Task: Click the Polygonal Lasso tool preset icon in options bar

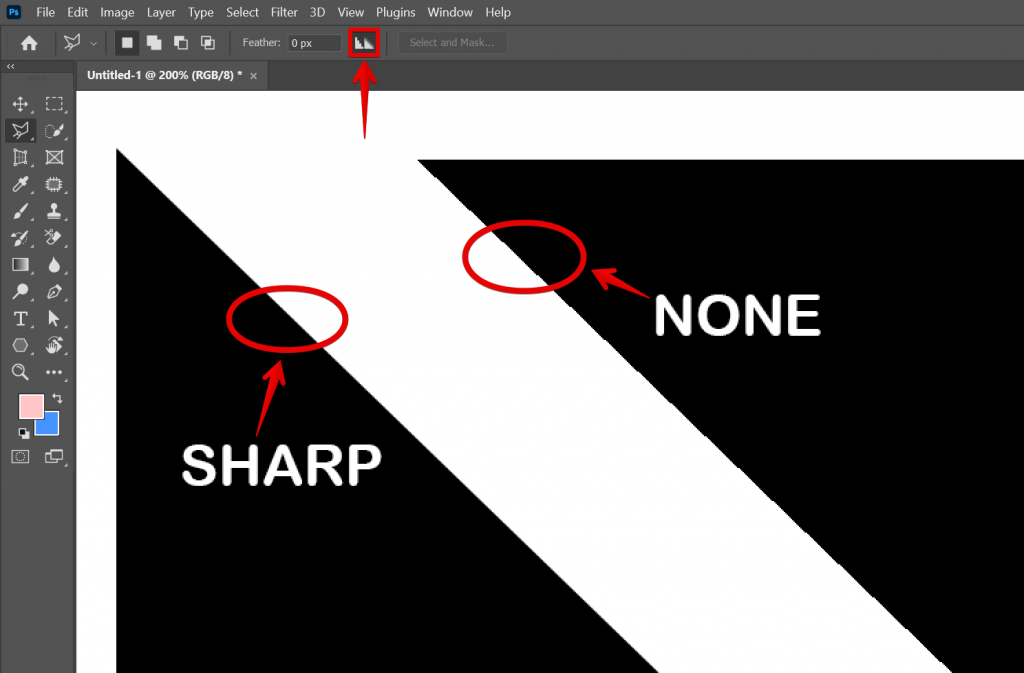Action: 72,43
